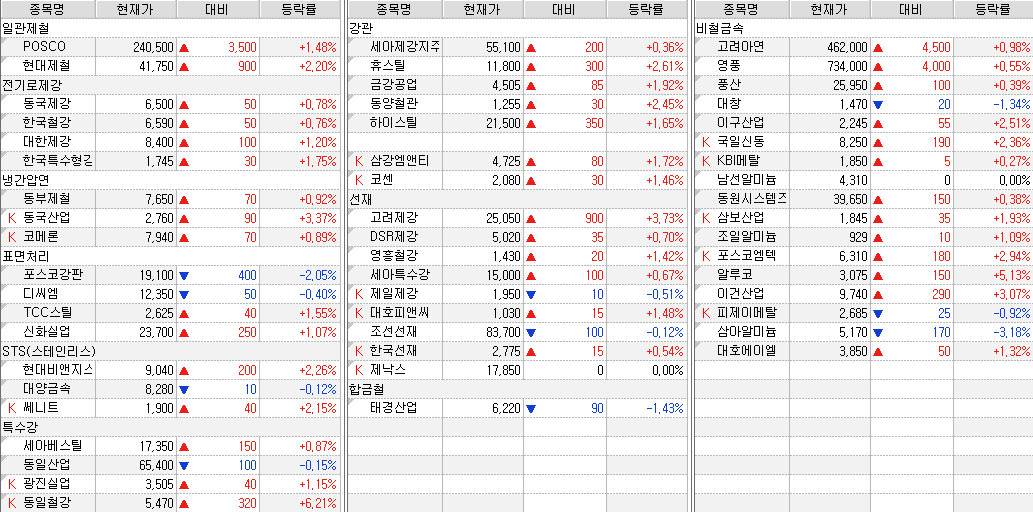Click the 종목명 header above 일관제철
The width and height of the screenshot is (1033, 512).
click(48, 9)
